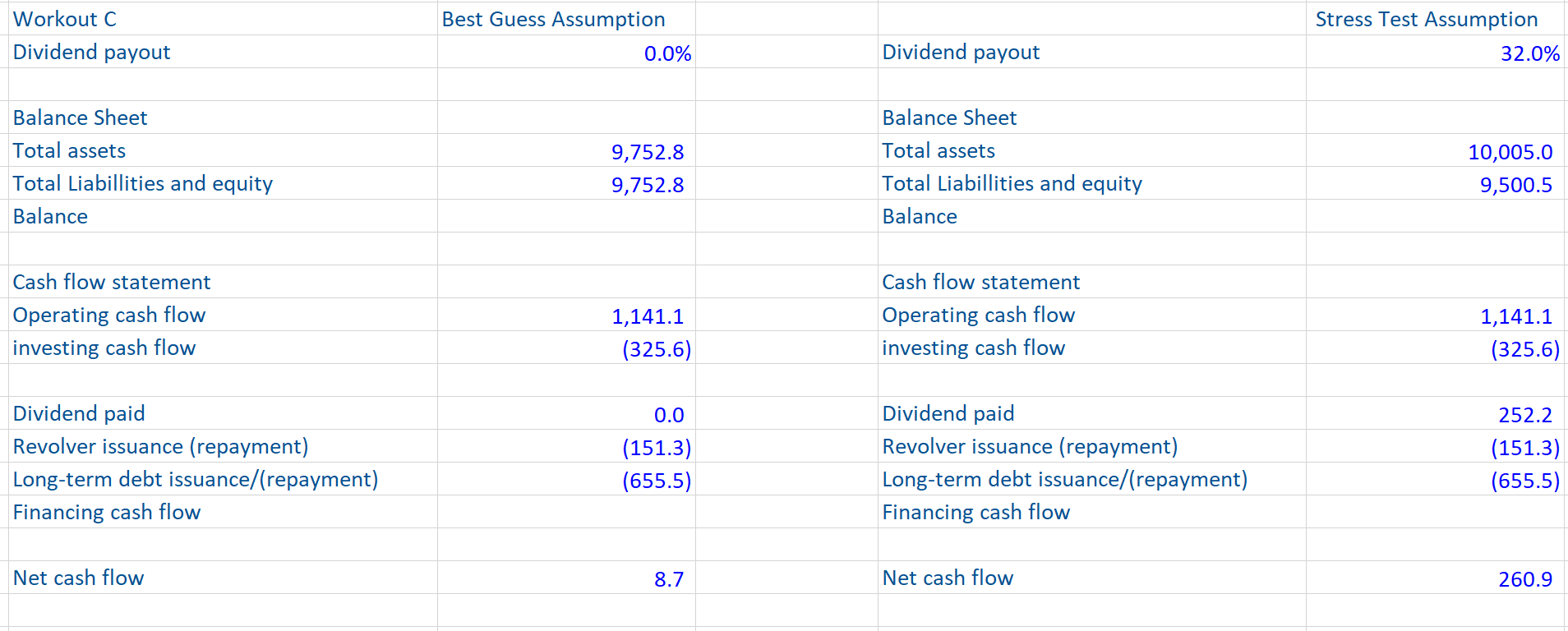Viewport: 1568px width, 631px height.
Task: Select the empty Balance cell under Best Guess
Action: (565, 216)
